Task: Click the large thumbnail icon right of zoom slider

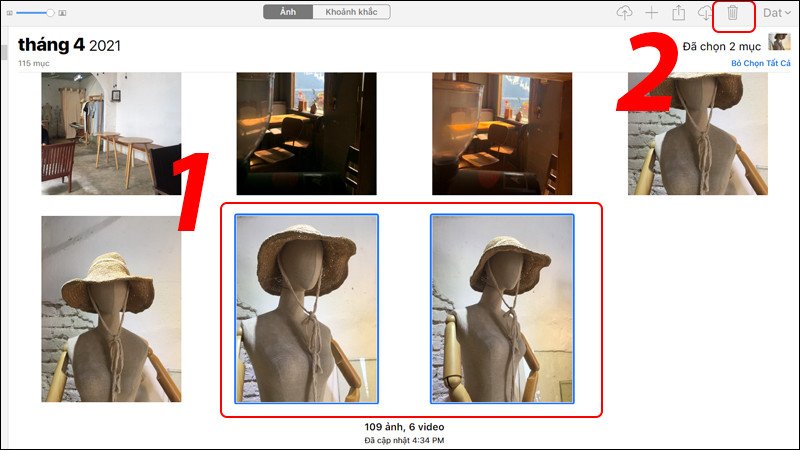Action: pyautogui.click(x=63, y=13)
